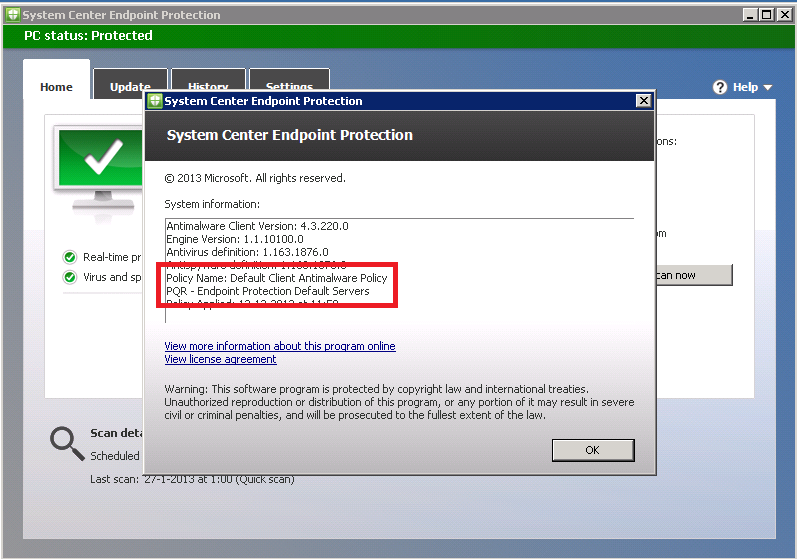Click the Real-time protection green check icon
The width and height of the screenshot is (797, 559).
[70, 257]
